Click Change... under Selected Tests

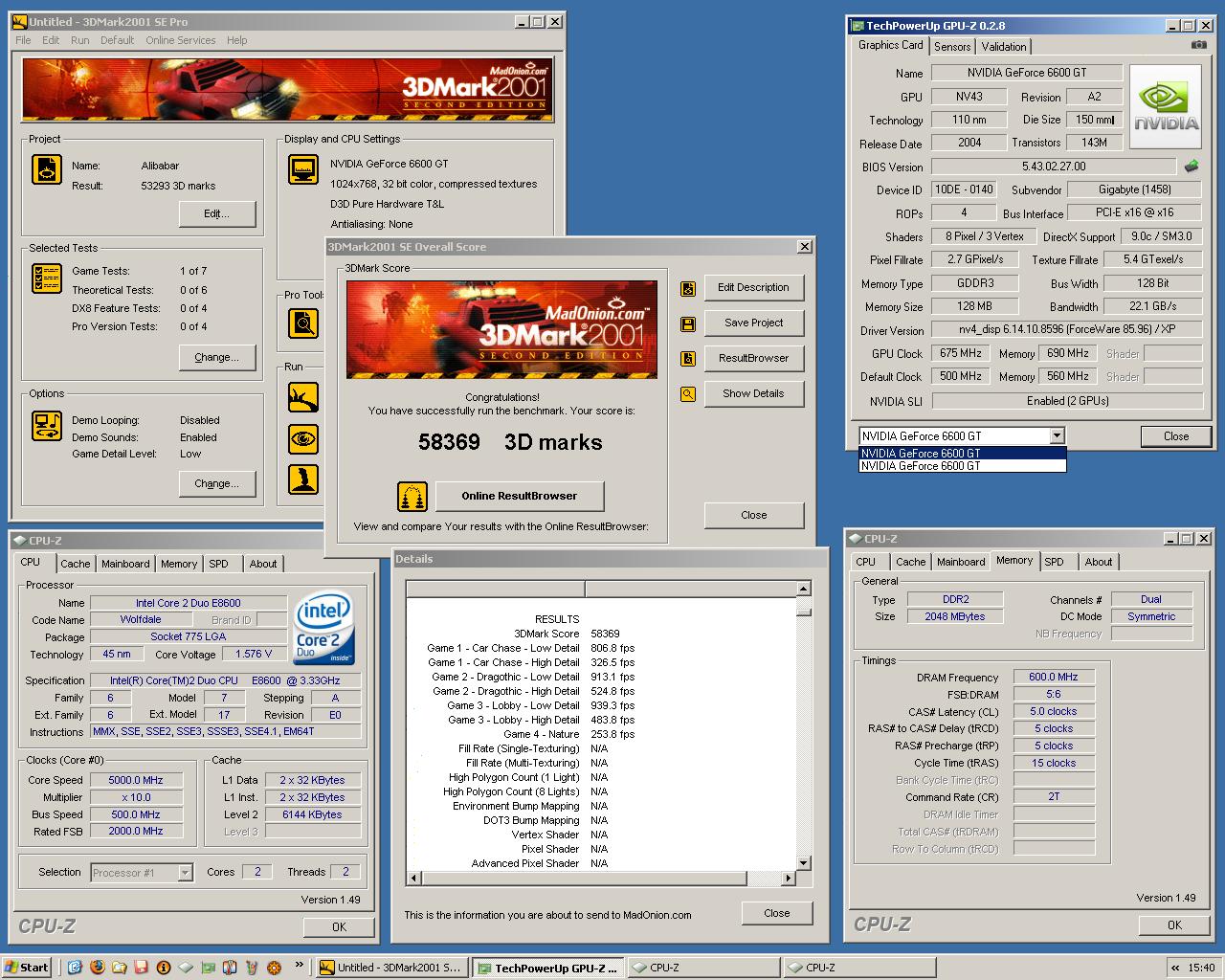click(x=217, y=357)
